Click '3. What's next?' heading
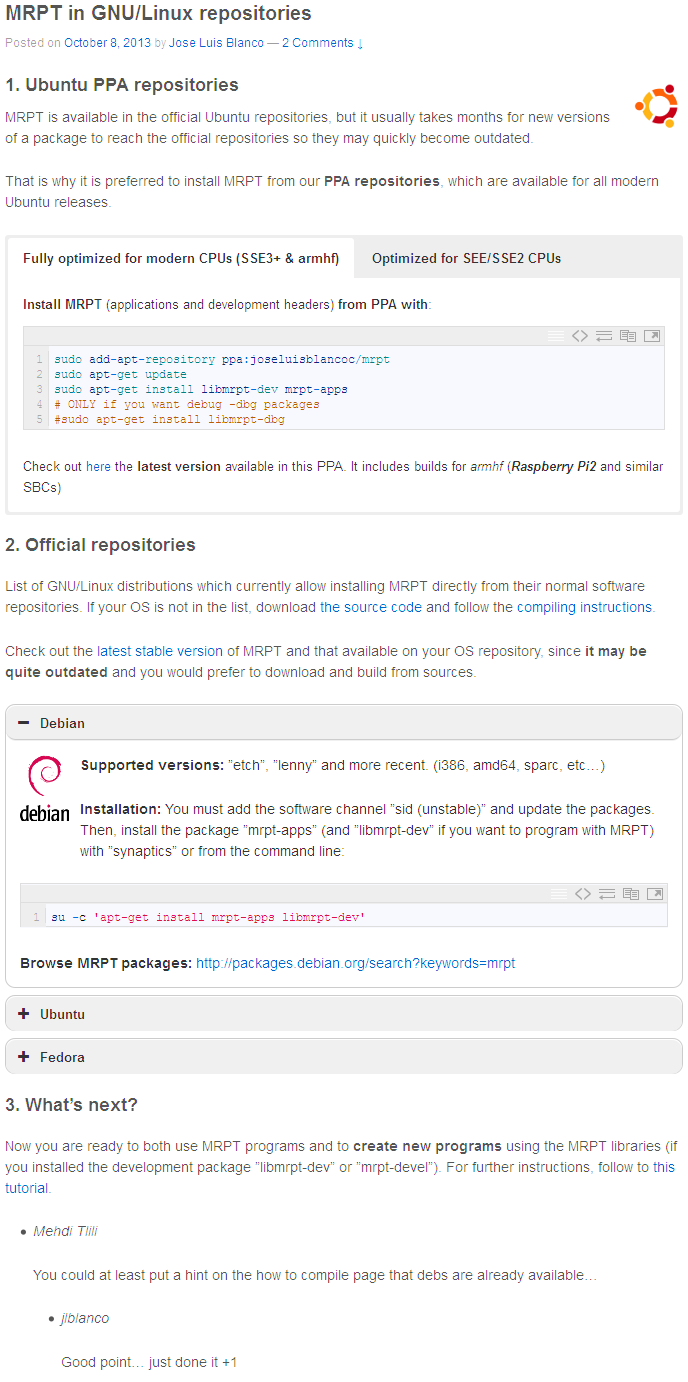This screenshot has width=688, height=1382. (71, 1105)
